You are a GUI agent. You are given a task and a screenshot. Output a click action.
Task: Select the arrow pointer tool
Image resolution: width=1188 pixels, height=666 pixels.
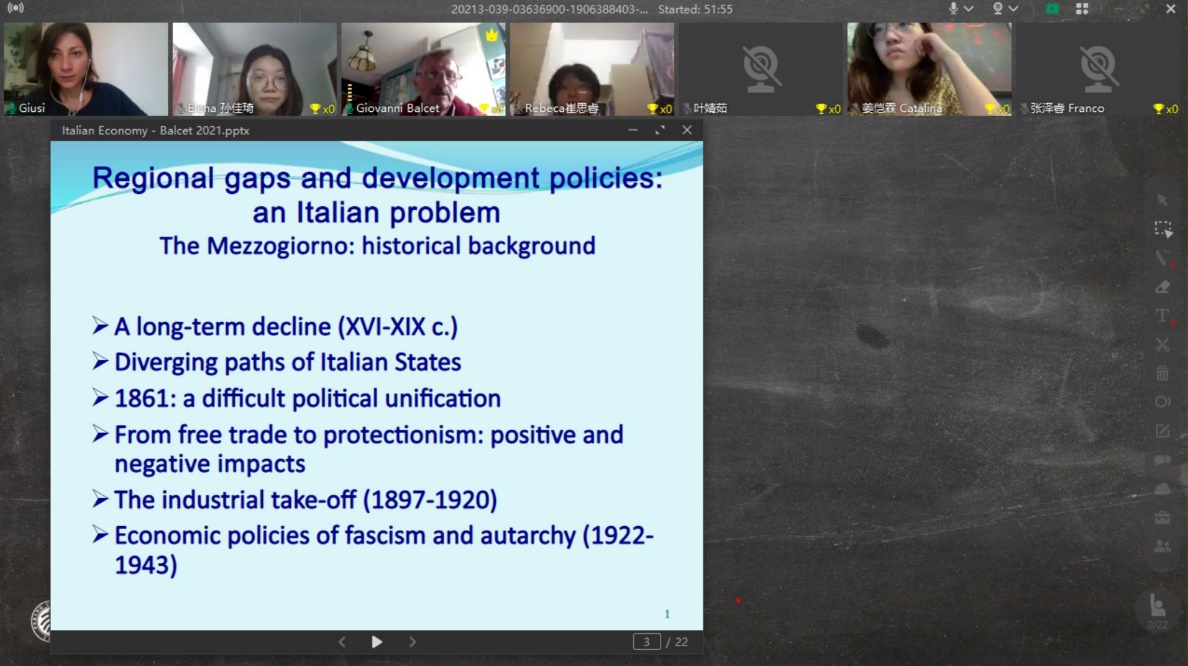pyautogui.click(x=1162, y=200)
